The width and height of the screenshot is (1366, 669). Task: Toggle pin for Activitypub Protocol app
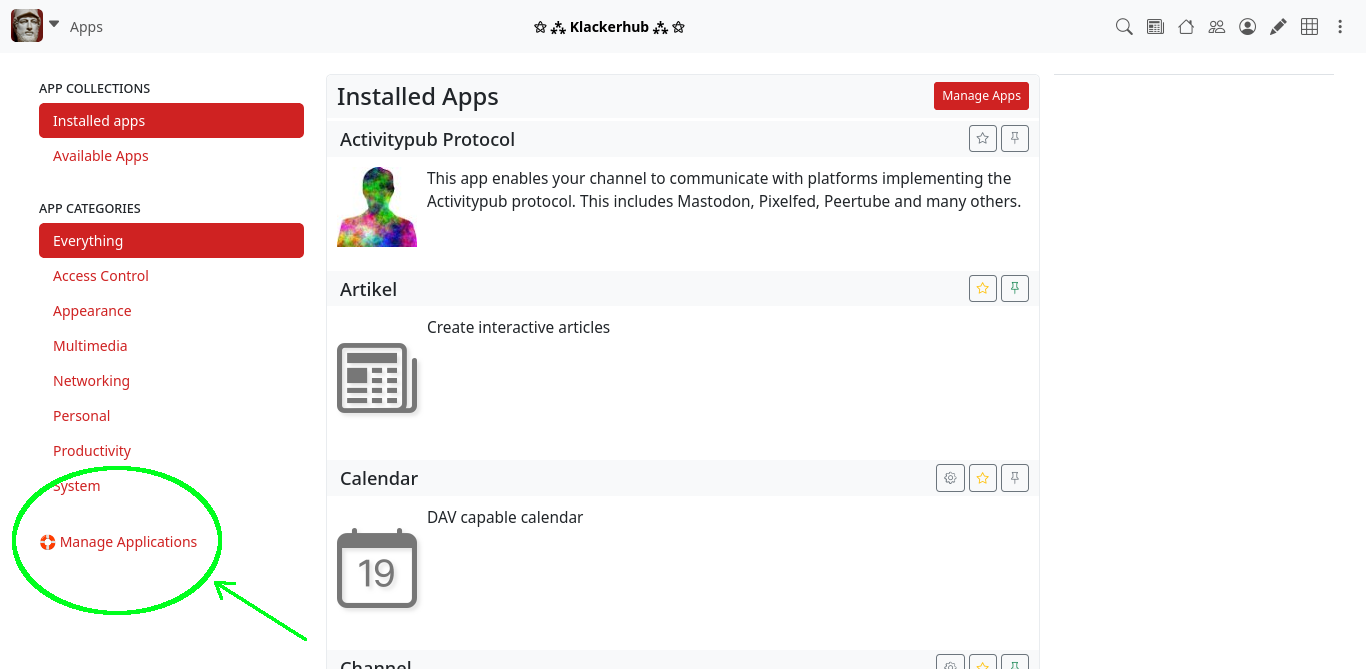click(1015, 139)
